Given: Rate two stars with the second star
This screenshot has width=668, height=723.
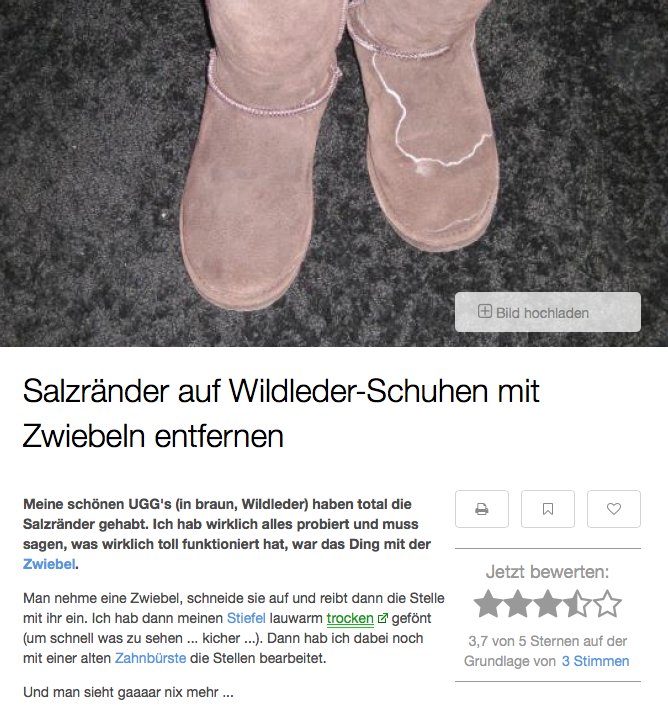Looking at the screenshot, I should click(x=518, y=604).
